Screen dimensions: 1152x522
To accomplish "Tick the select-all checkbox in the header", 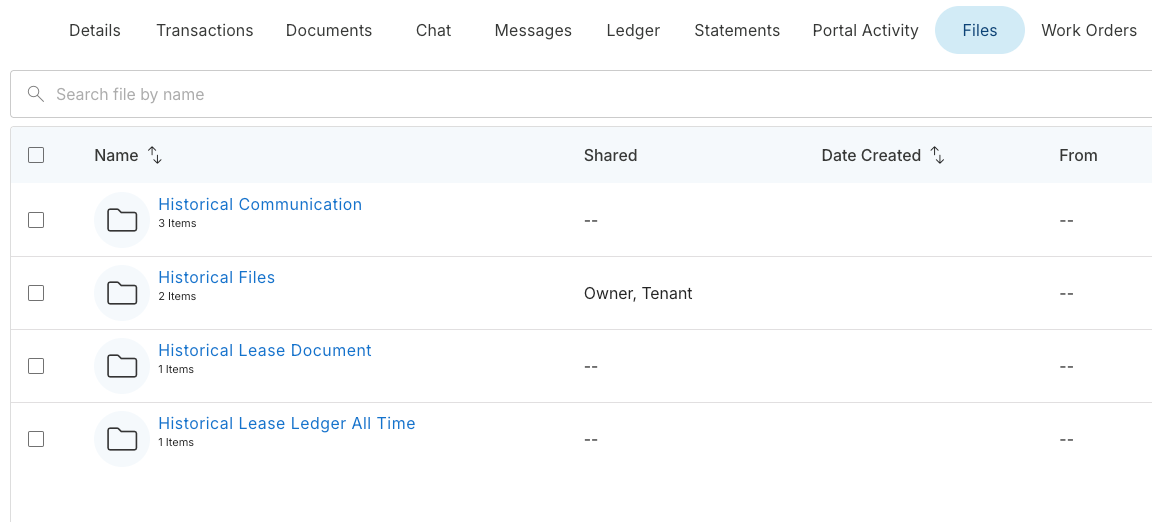I will click(36, 155).
